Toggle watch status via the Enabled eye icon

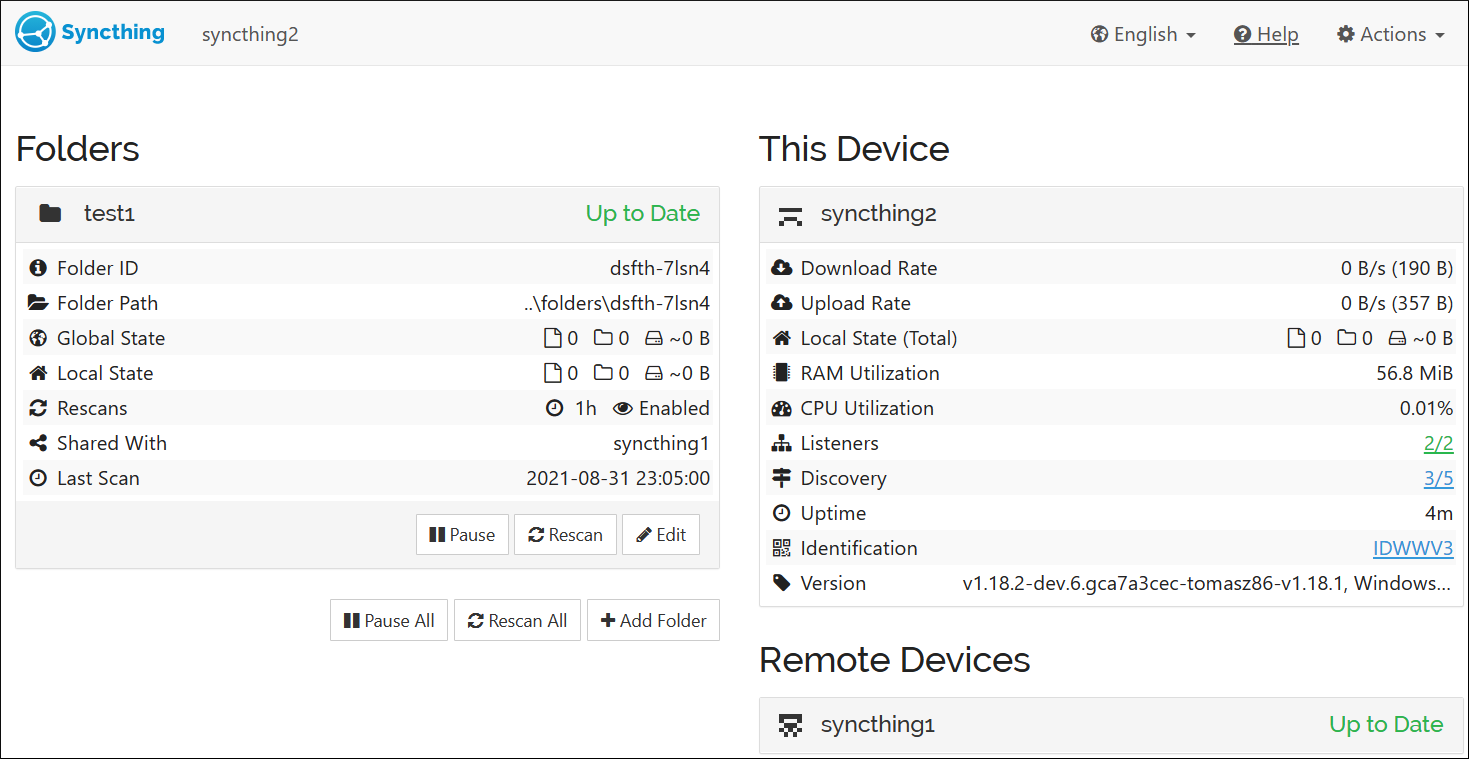(624, 407)
